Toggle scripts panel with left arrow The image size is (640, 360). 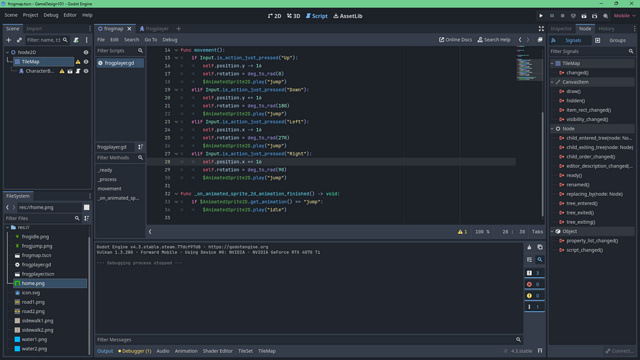tap(150, 232)
